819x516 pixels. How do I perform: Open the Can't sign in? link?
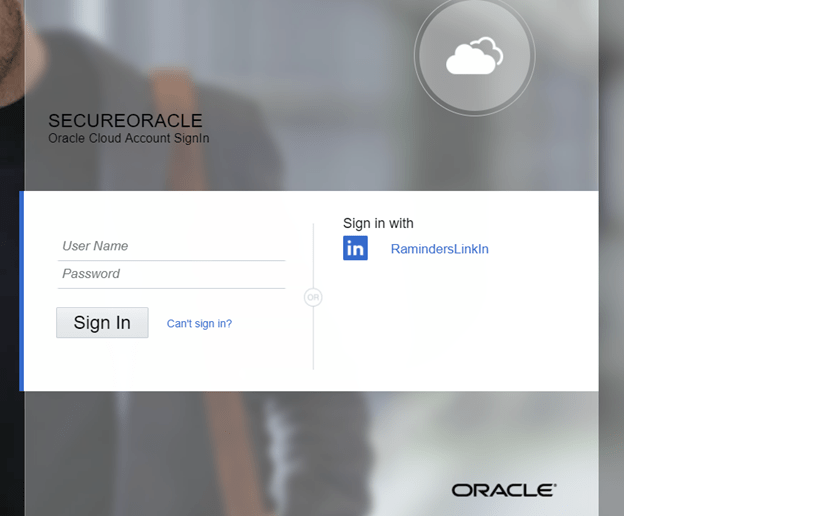pos(199,324)
